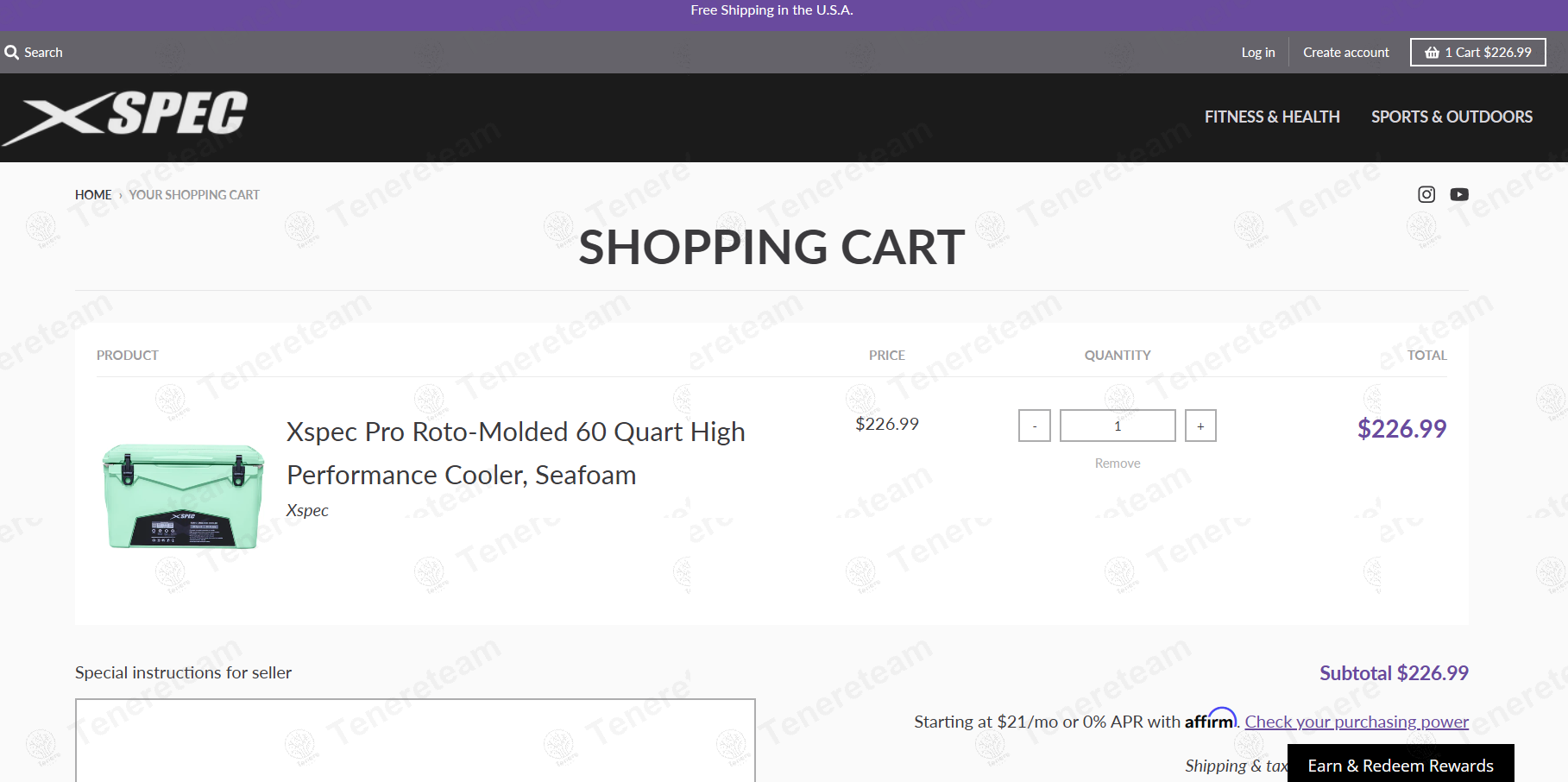Click the Search text in header
This screenshot has height=782, width=1568.
[x=43, y=53]
